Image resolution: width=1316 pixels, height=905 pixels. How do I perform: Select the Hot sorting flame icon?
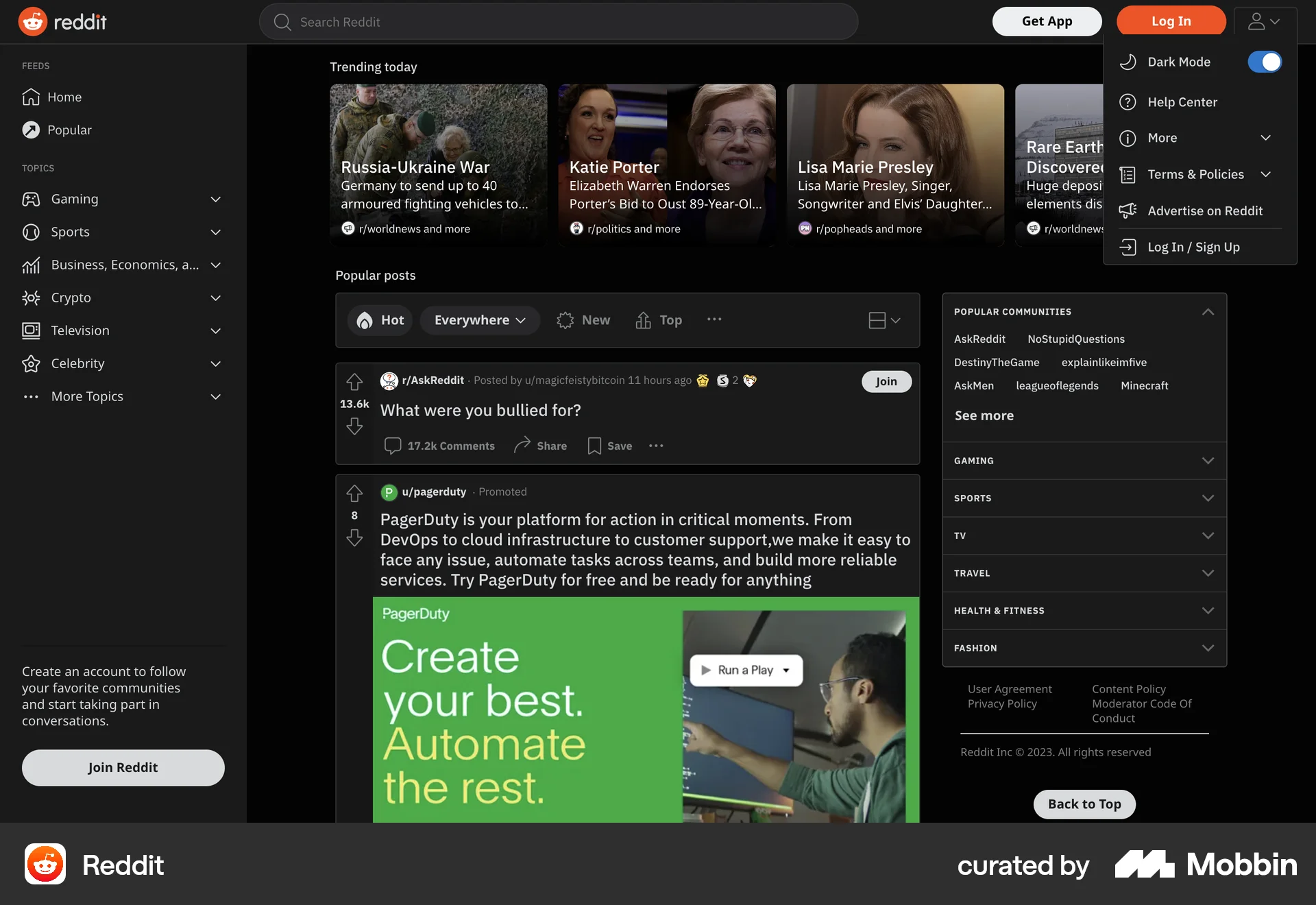pyautogui.click(x=364, y=319)
